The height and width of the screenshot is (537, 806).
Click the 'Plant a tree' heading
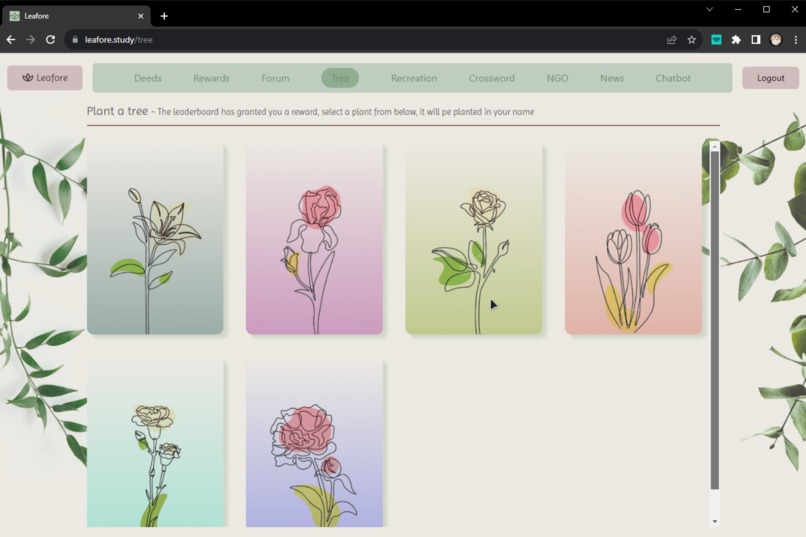point(117,111)
